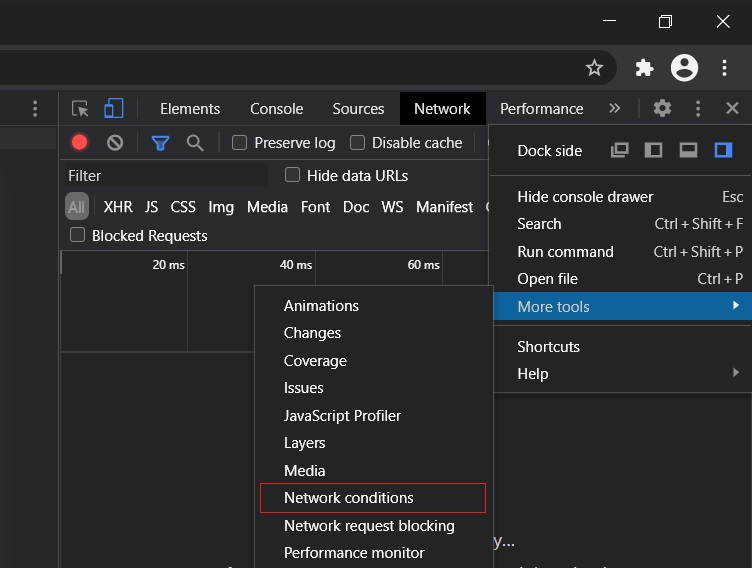Viewport: 752px width, 568px height.
Task: Toggle the device toolbar icon
Action: 114,109
